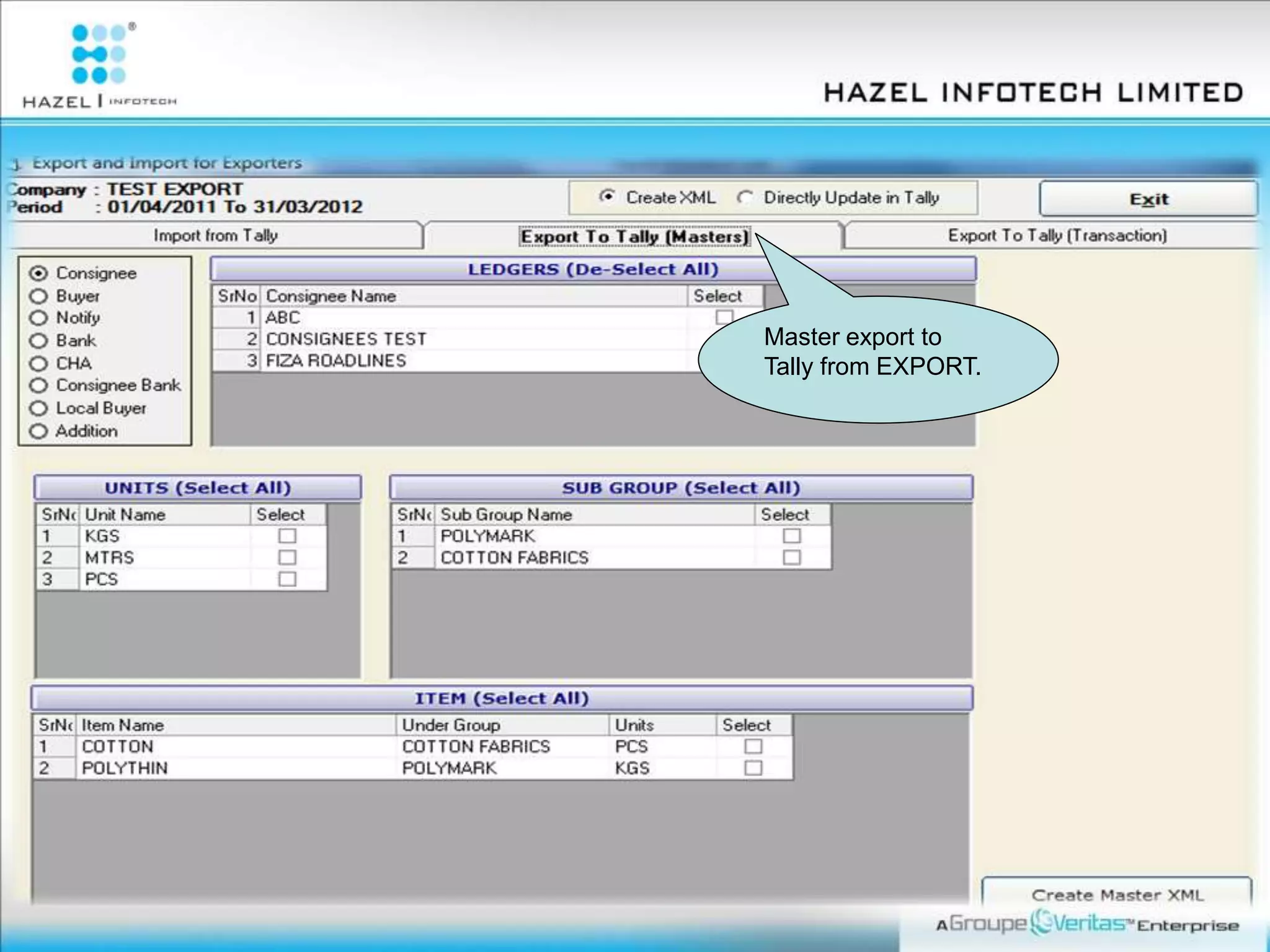The image size is (1270, 952).
Task: Click SUB GROUP (Select All) header
Action: (x=681, y=488)
